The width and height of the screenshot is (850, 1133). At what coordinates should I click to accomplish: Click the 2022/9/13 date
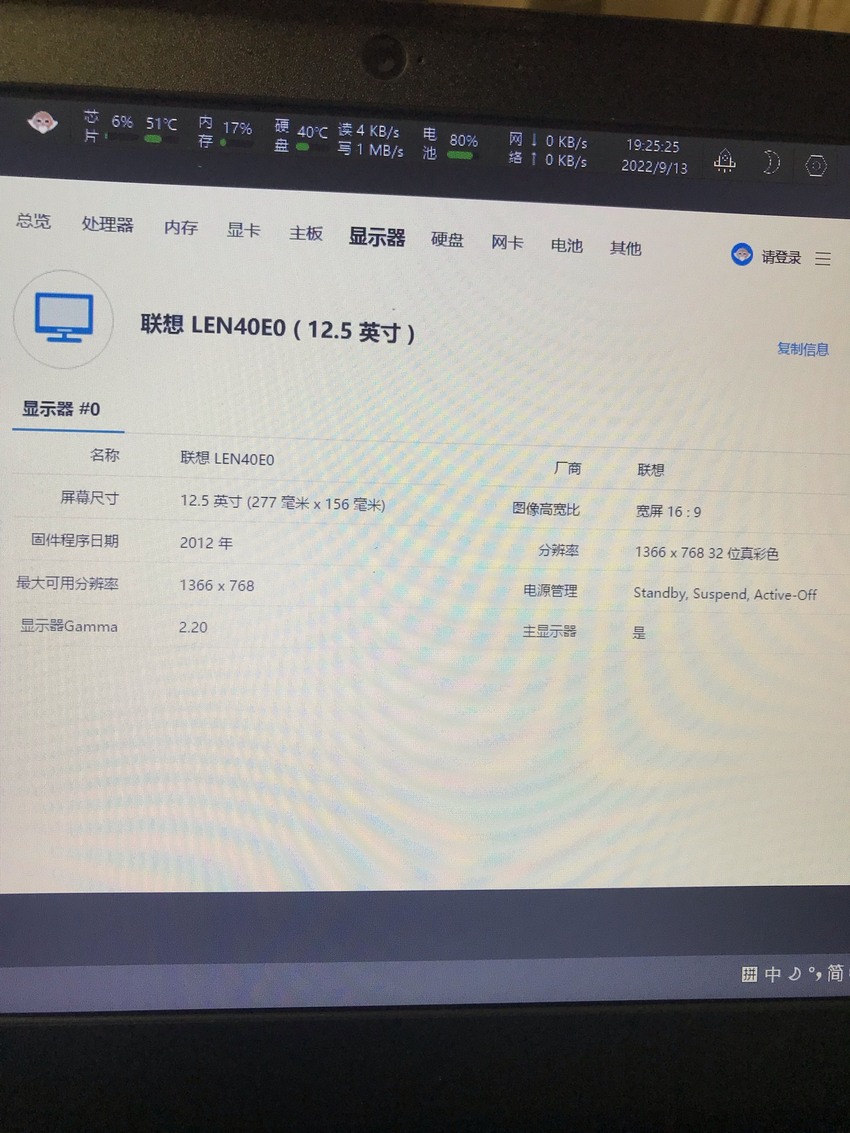point(654,166)
